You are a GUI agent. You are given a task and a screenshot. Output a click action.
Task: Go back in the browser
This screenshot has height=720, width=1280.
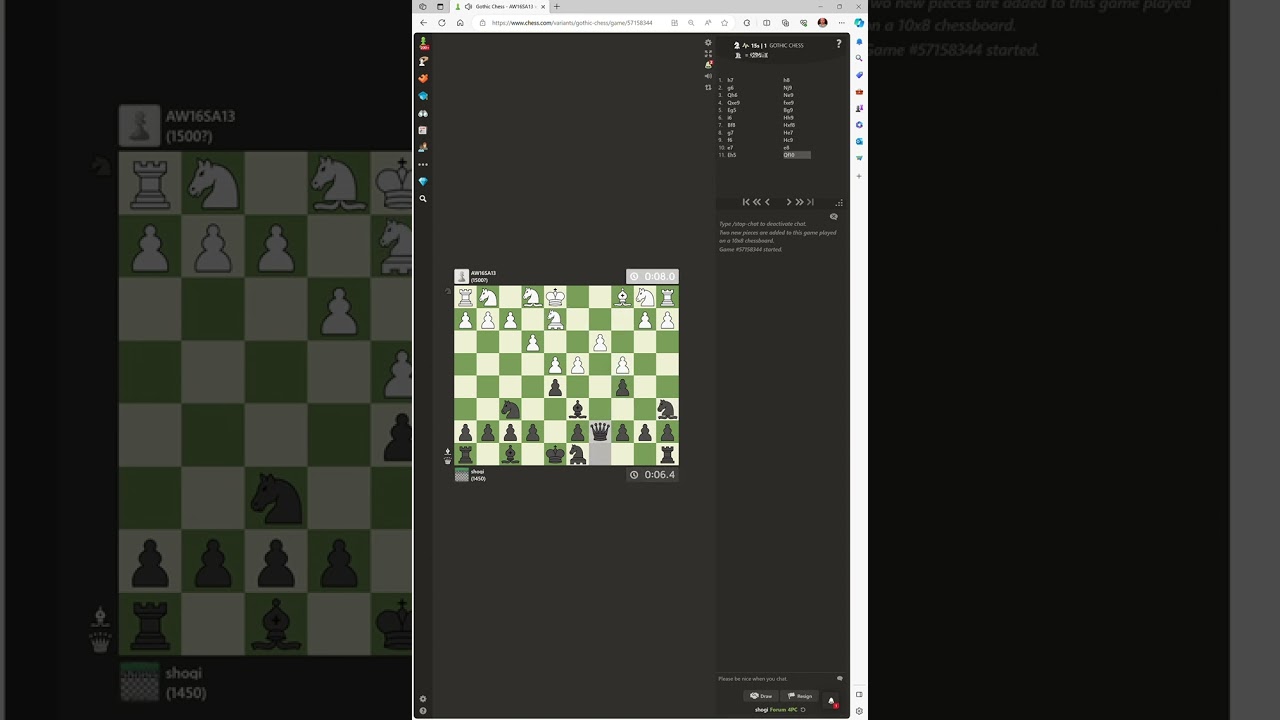(423, 23)
